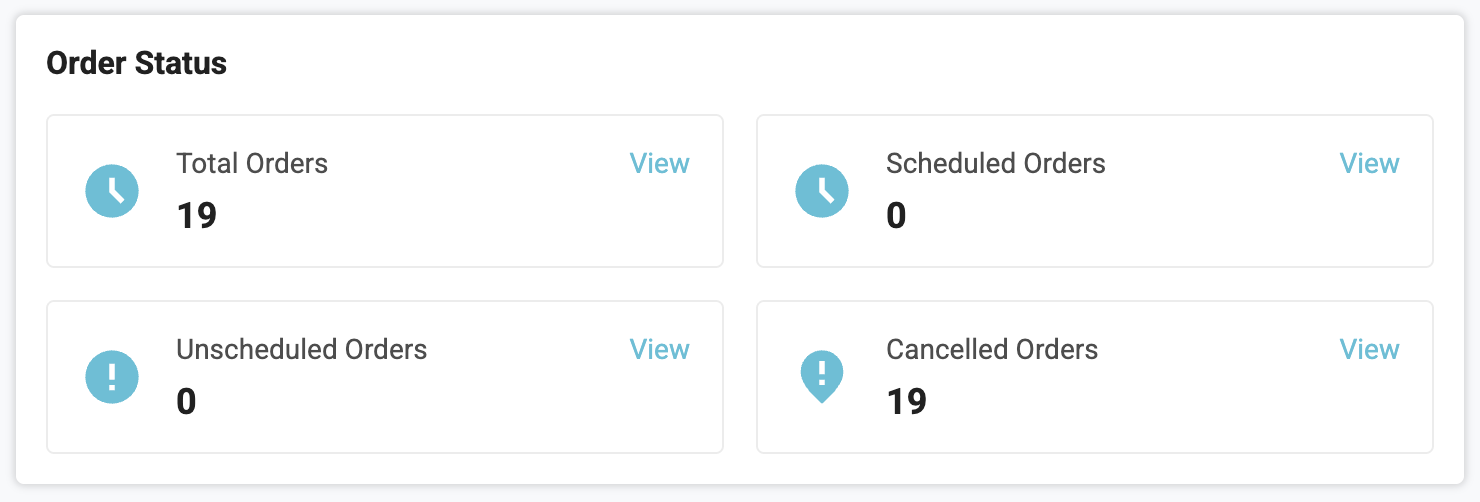Open View link for Total Orders
This screenshot has width=1480, height=502.
[x=659, y=163]
